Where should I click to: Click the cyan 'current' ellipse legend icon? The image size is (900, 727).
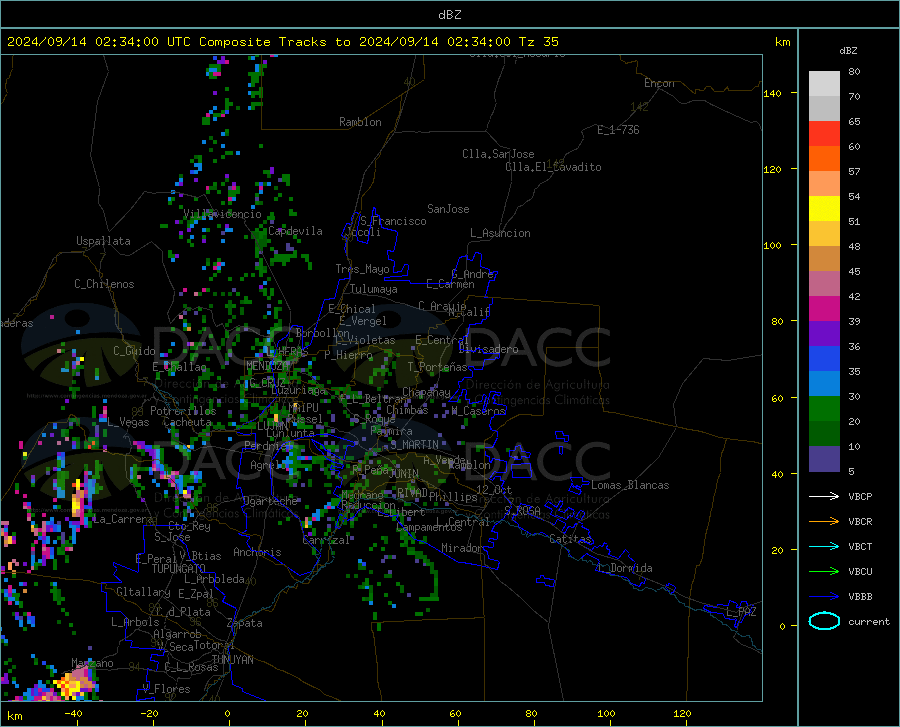(x=824, y=621)
